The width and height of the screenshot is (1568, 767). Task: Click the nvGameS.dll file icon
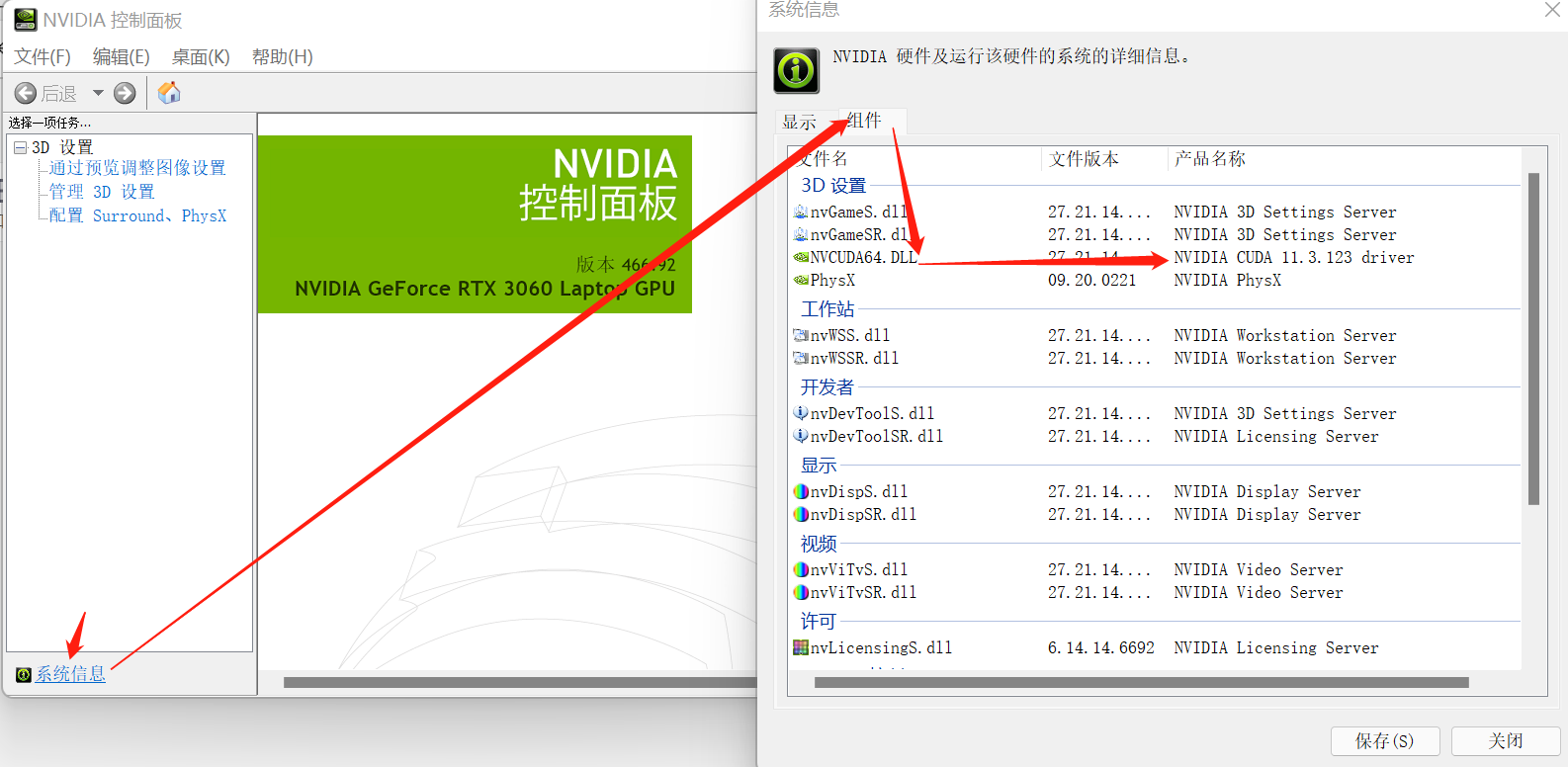[801, 212]
